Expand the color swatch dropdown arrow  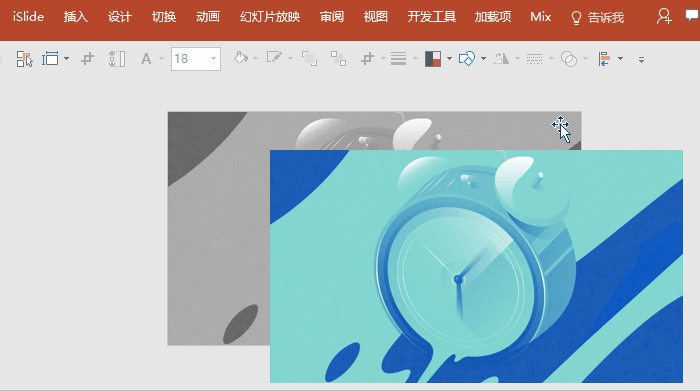(450, 58)
